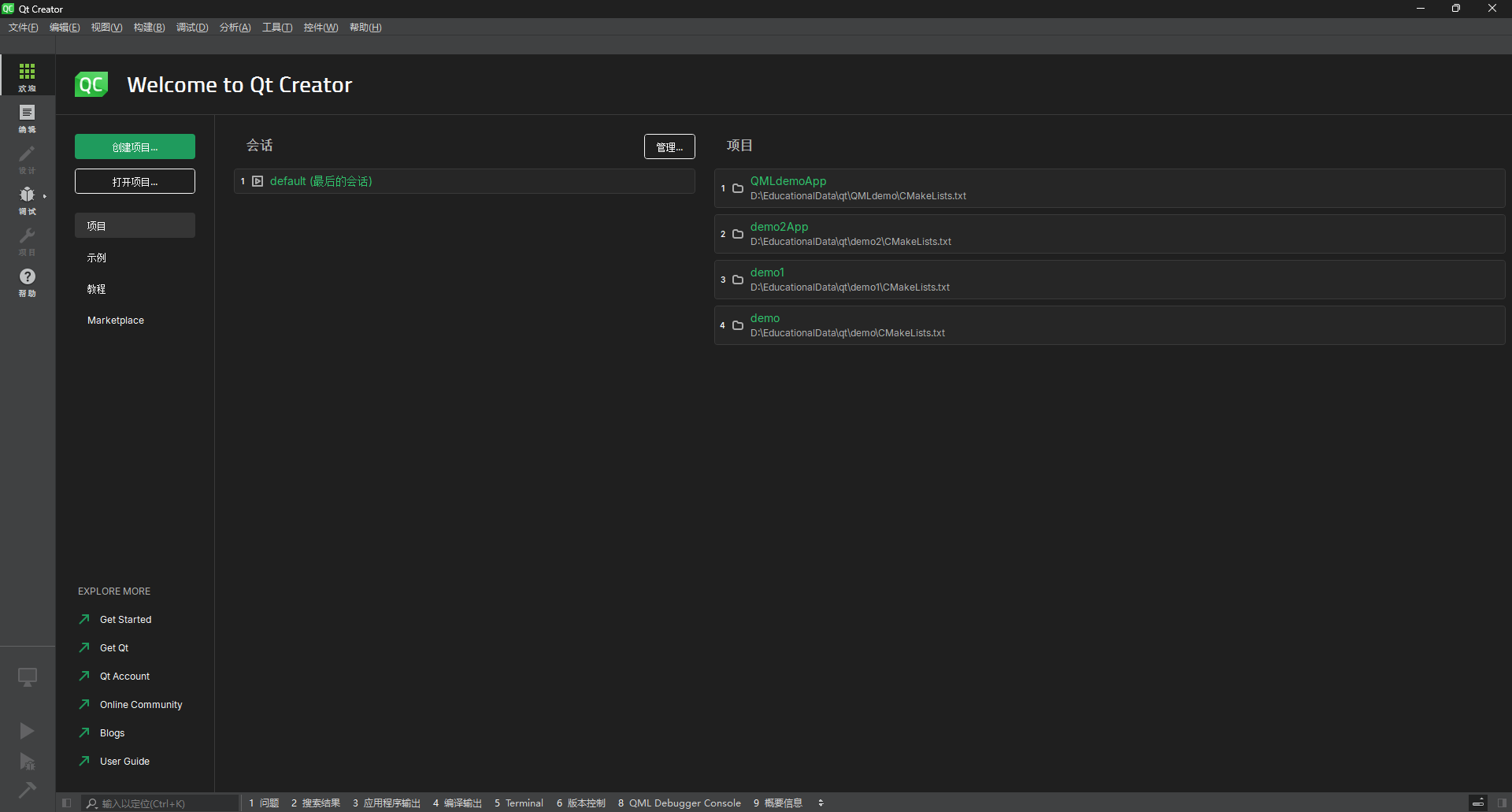Viewport: 1512px width, 812px height.
Task: Open 6 版本控制 pane
Action: click(581, 803)
